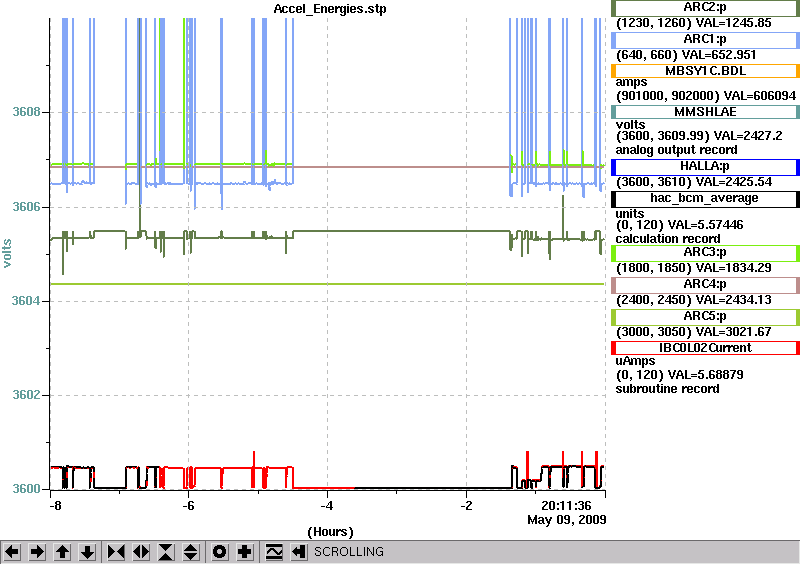The image size is (800, 564).
Task: Click the VAL=1245.85 reading for ARC2
Action: pos(733,23)
